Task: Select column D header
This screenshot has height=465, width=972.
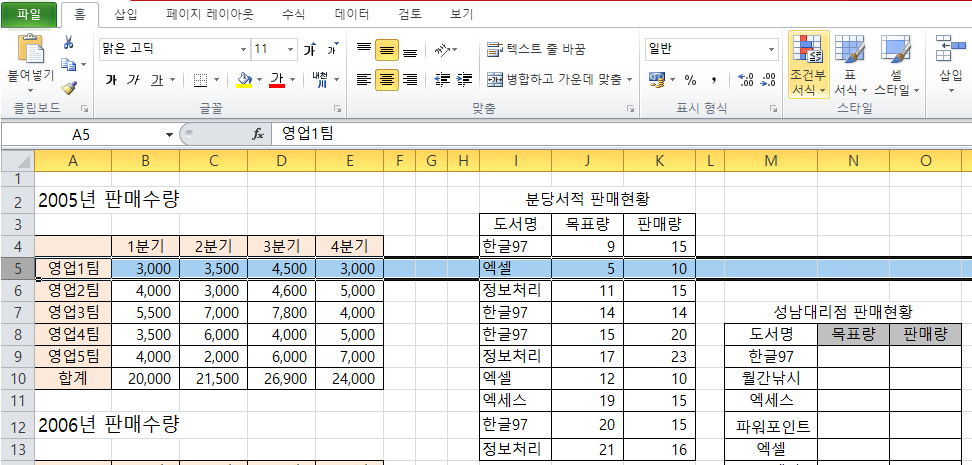Action: (281, 161)
